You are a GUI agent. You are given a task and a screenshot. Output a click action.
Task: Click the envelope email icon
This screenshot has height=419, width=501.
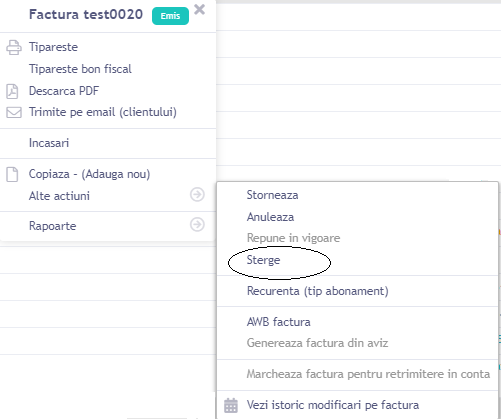(x=14, y=112)
